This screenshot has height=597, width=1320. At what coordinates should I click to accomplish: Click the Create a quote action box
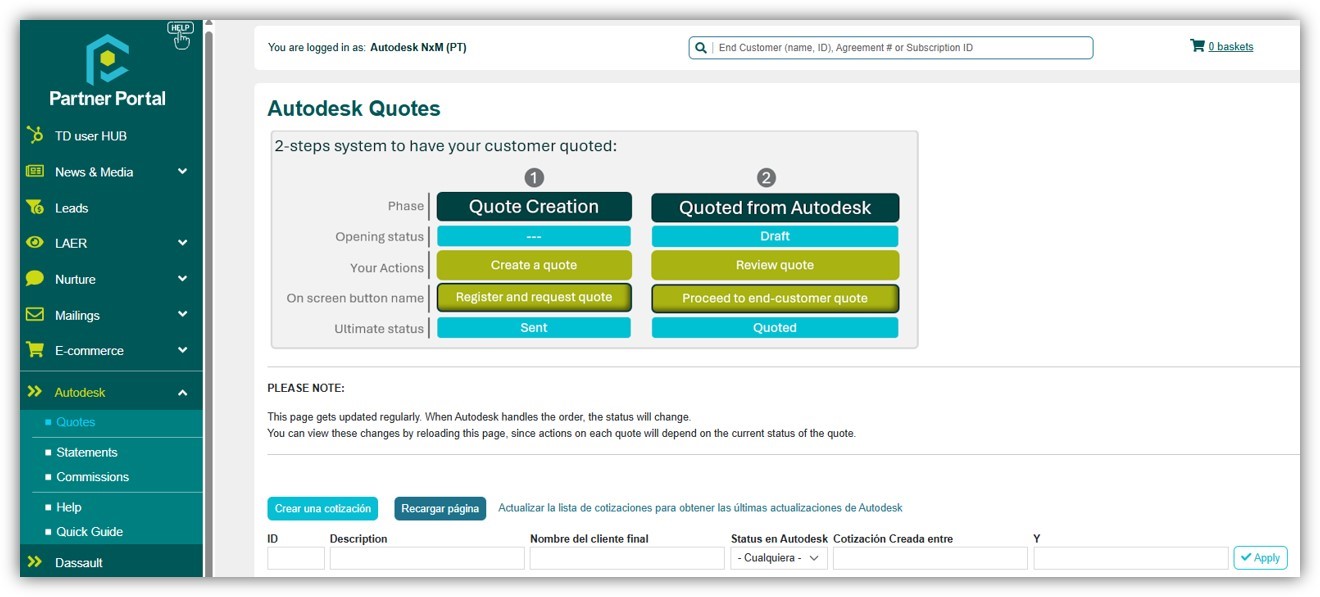click(534, 265)
